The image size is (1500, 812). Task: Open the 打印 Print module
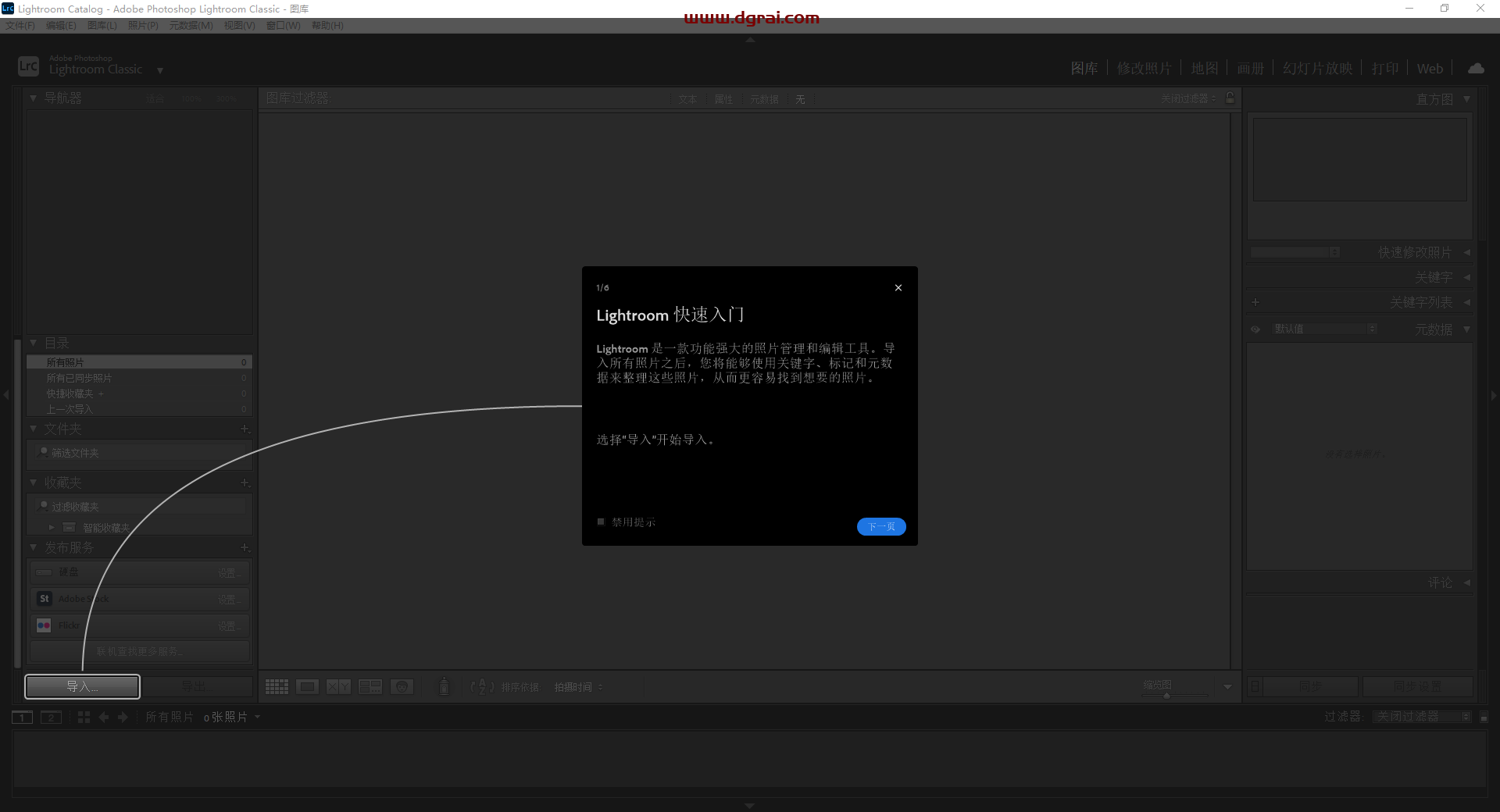pos(1385,69)
